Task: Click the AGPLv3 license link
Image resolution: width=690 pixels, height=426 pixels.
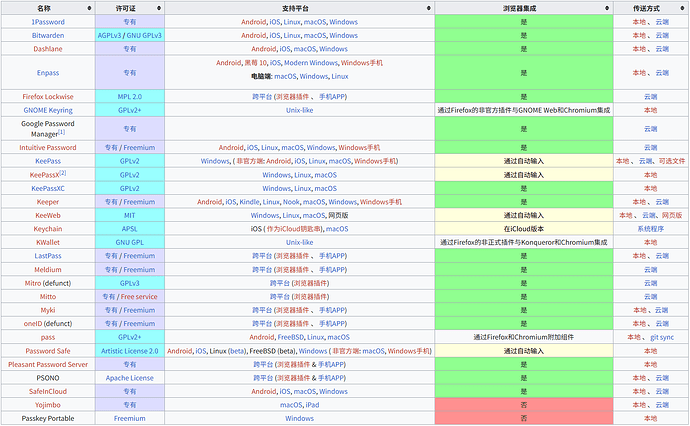Action: click(109, 36)
